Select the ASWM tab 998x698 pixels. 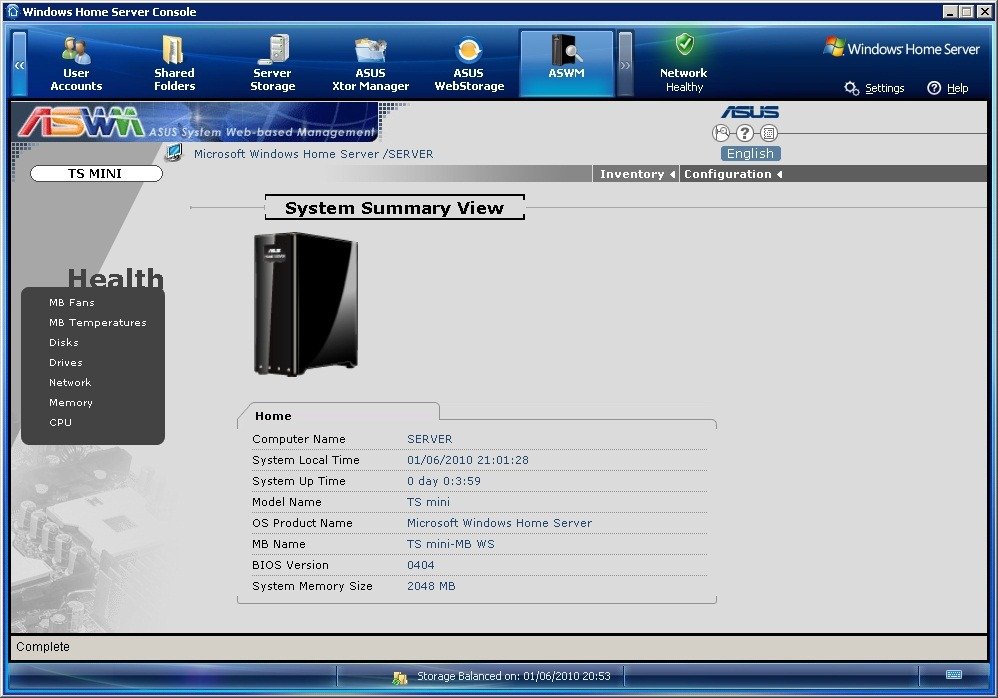coord(566,64)
